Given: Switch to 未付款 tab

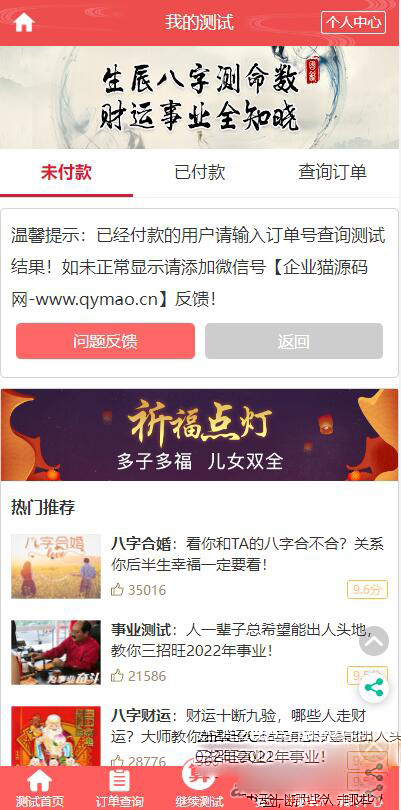Looking at the screenshot, I should 66,173.
